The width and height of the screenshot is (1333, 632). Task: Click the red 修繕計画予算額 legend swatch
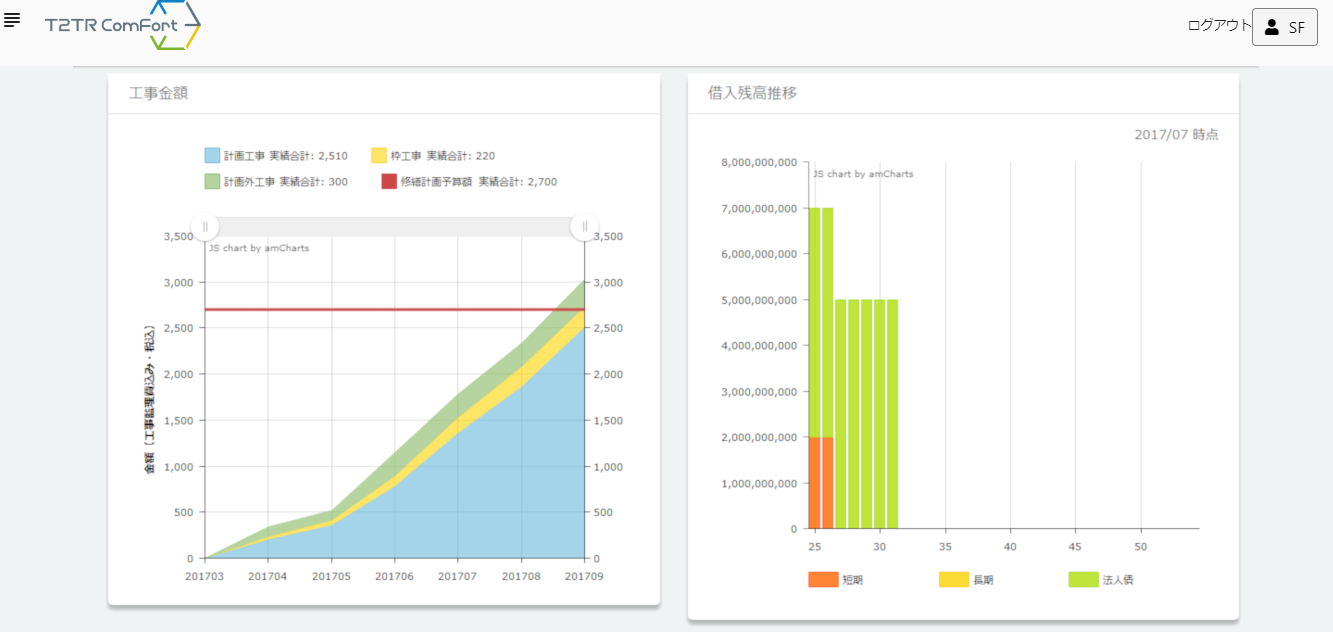[389, 181]
